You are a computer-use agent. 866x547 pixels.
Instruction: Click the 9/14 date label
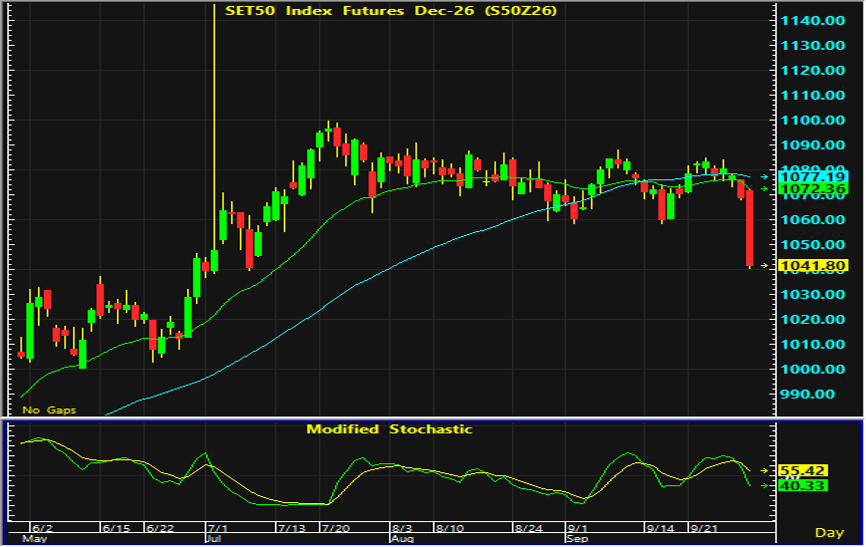coord(661,528)
